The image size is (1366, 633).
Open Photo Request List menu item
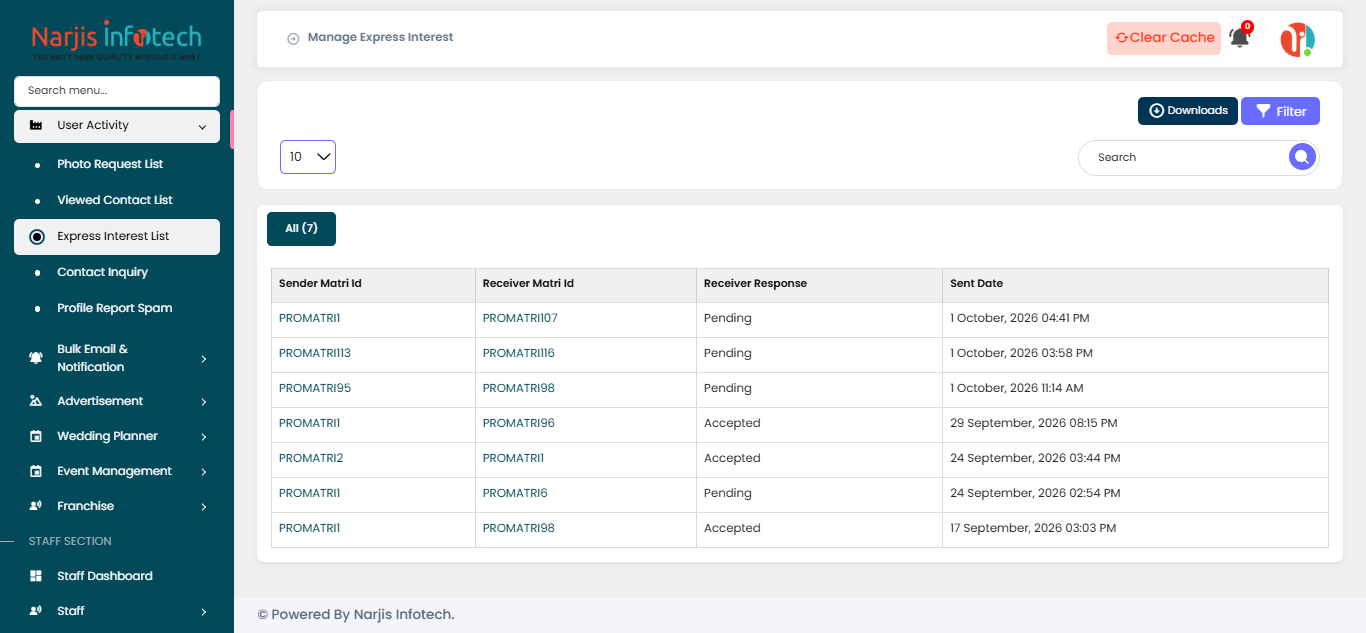tap(110, 164)
